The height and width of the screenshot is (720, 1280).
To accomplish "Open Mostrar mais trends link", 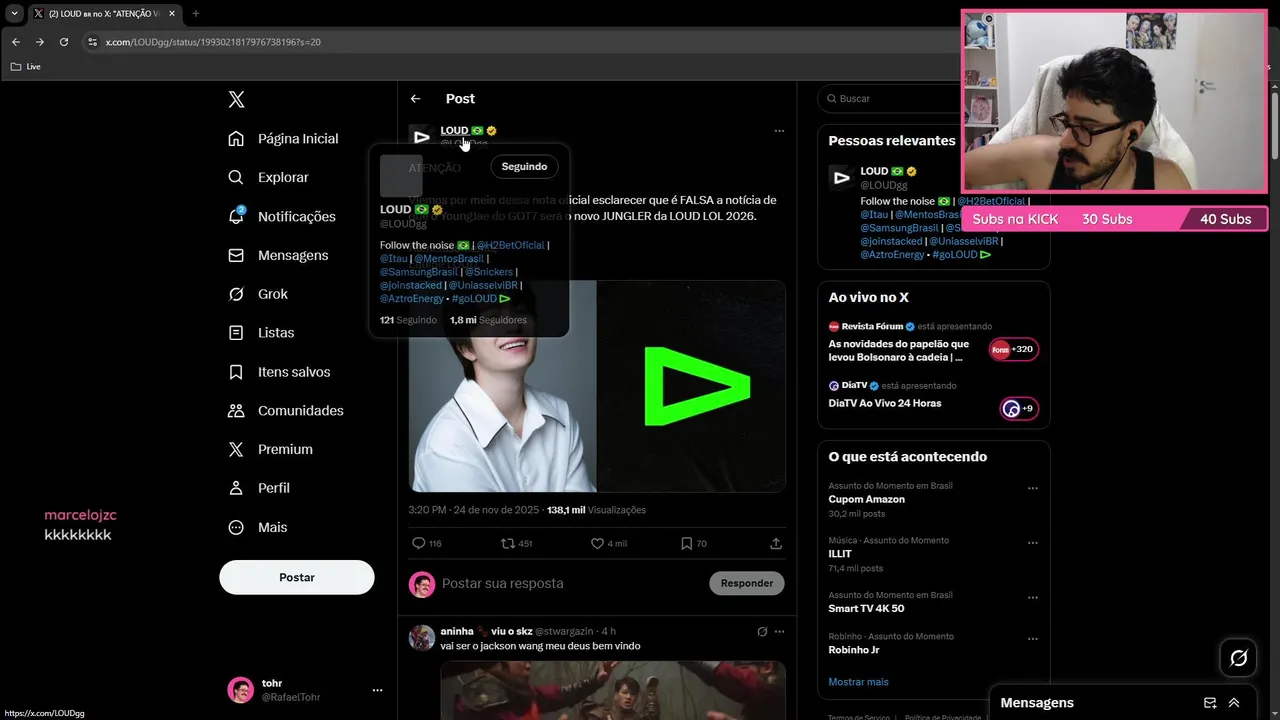I will [858, 682].
